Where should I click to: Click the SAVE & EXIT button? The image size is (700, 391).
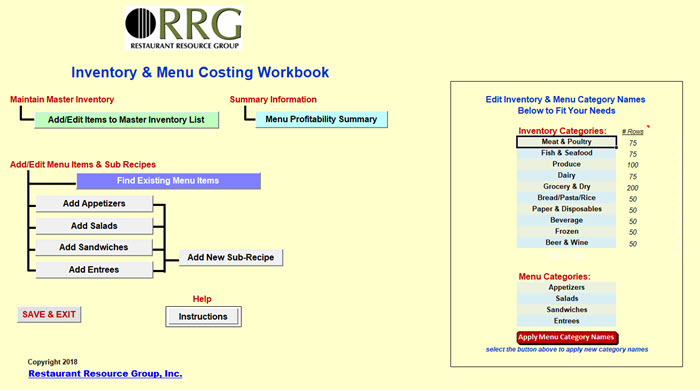[49, 315]
